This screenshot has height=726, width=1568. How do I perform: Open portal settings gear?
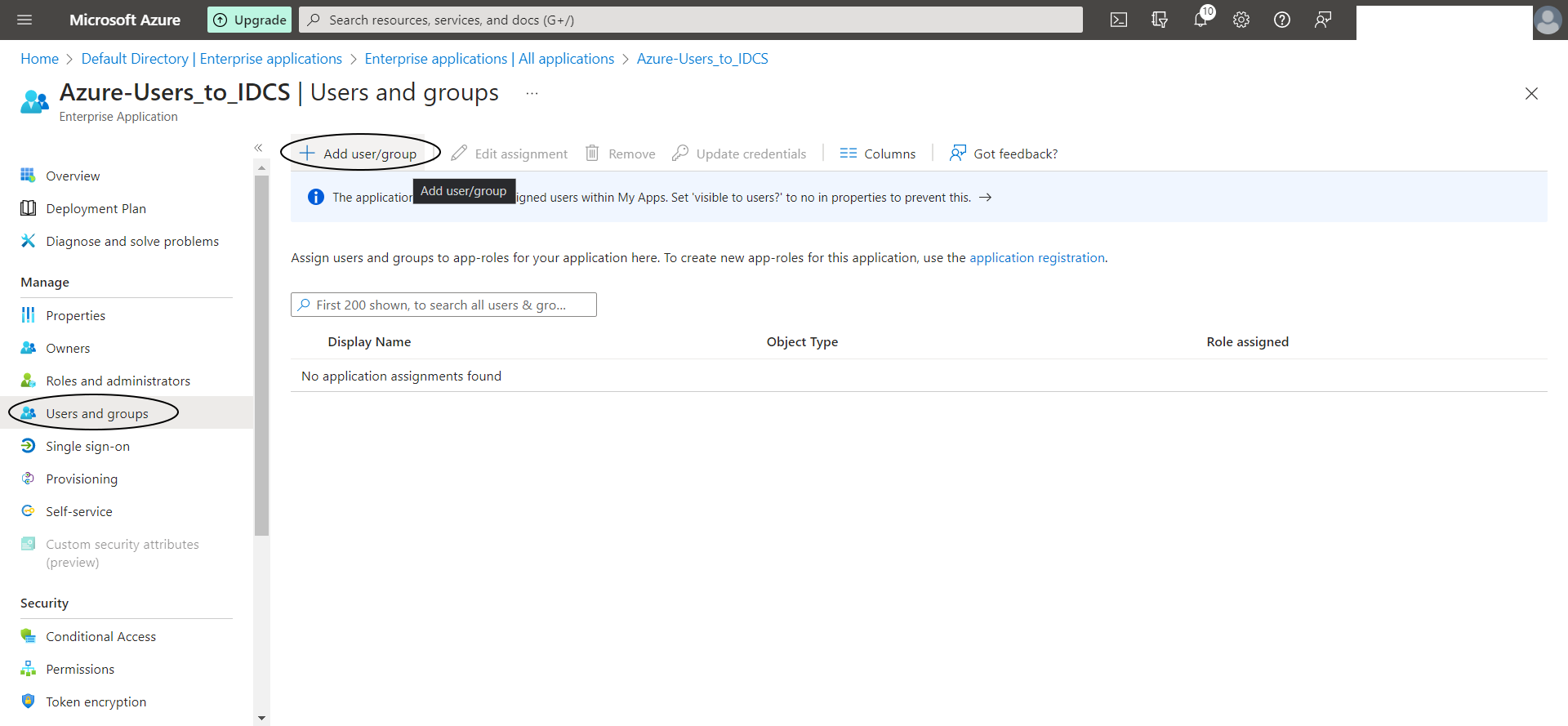coord(1241,20)
